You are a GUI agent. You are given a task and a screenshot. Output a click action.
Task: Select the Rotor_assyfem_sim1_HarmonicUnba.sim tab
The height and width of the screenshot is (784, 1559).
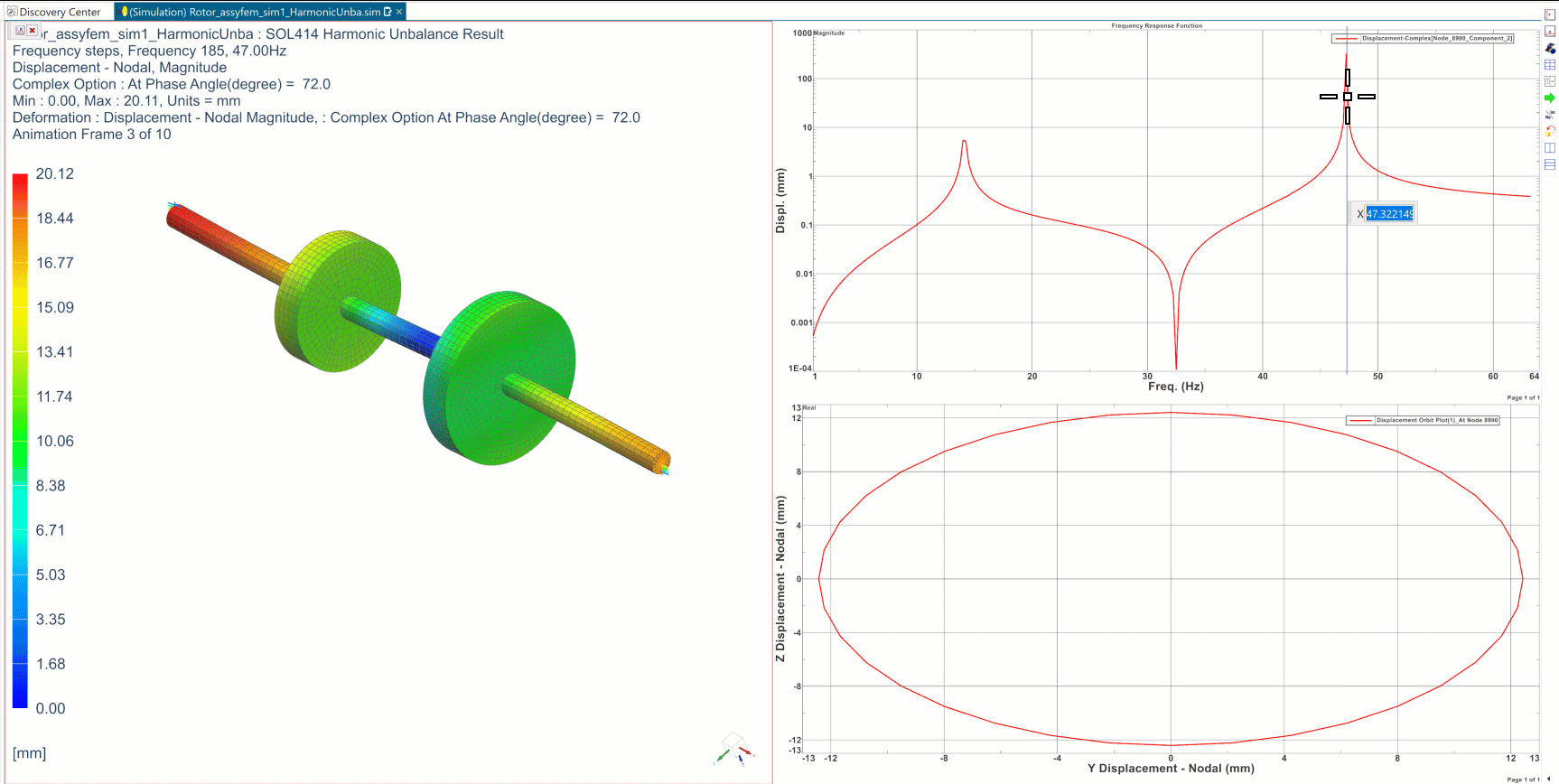pyautogui.click(x=254, y=12)
